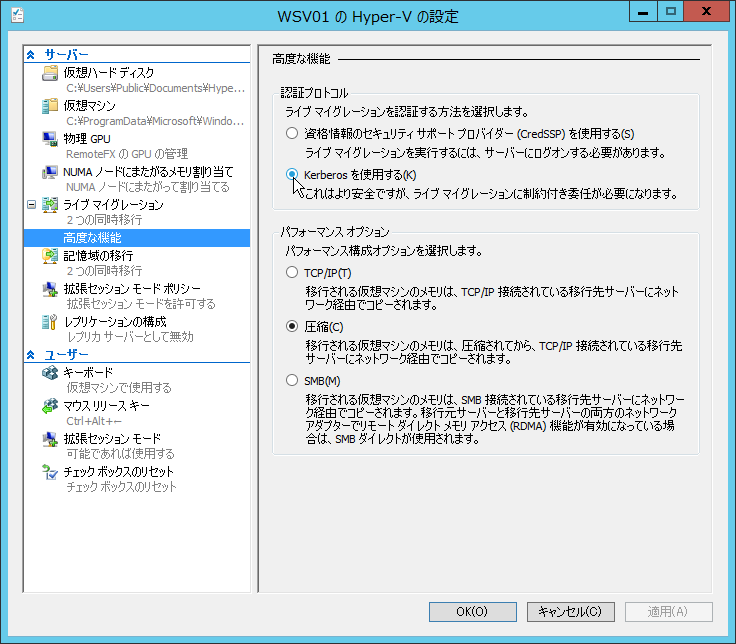Select 高度な機能 tree item

coord(137,238)
